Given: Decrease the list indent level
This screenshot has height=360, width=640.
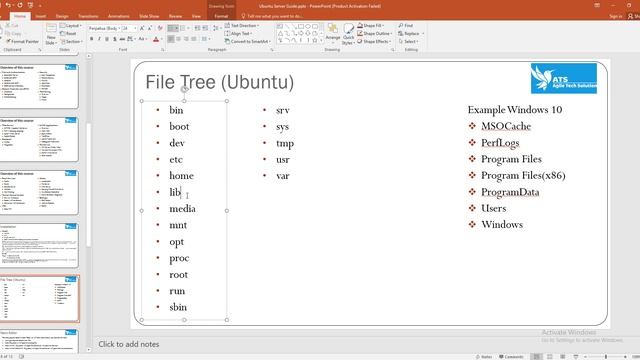Looking at the screenshot, I should [x=197, y=28].
